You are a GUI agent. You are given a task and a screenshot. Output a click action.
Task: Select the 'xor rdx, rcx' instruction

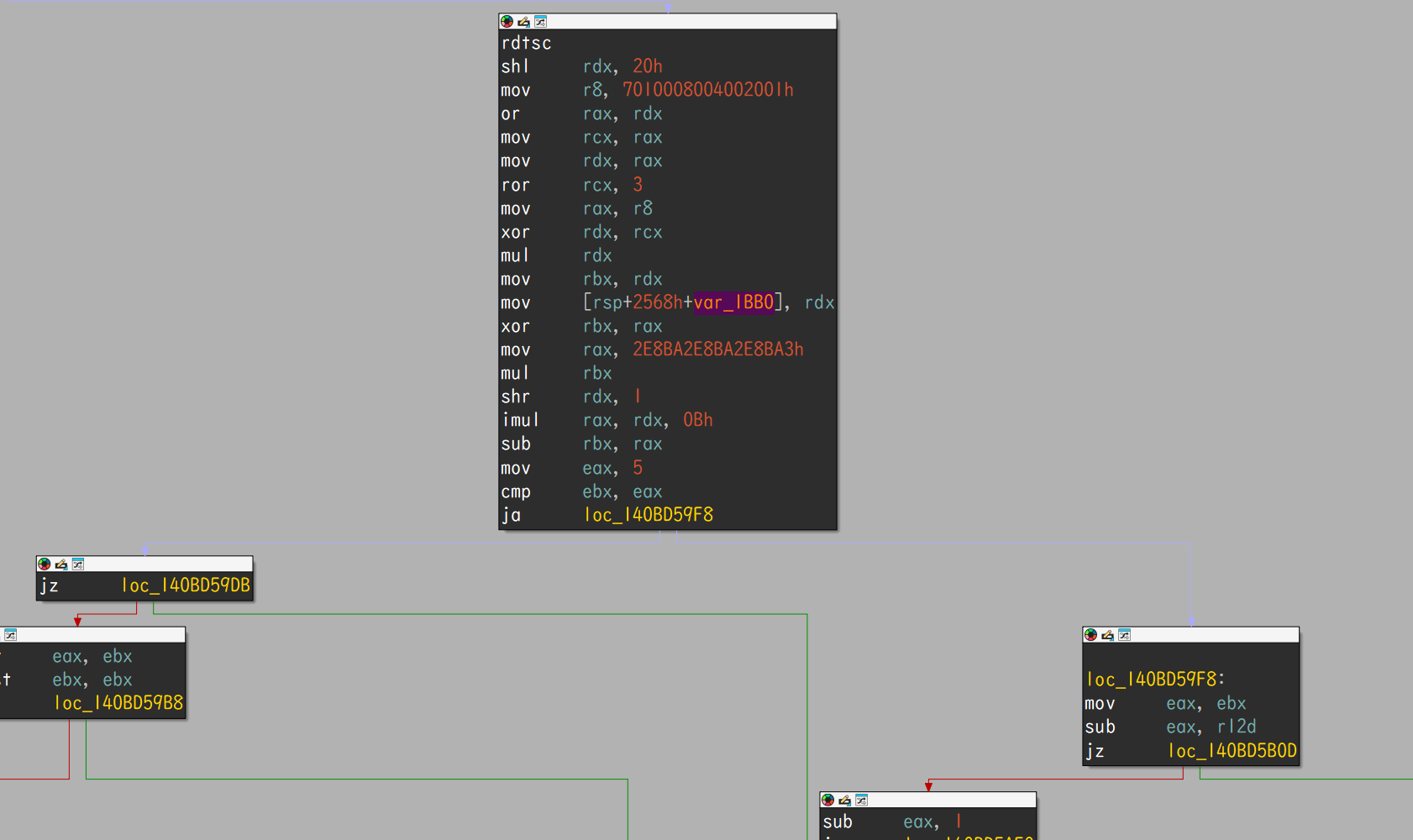[581, 232]
